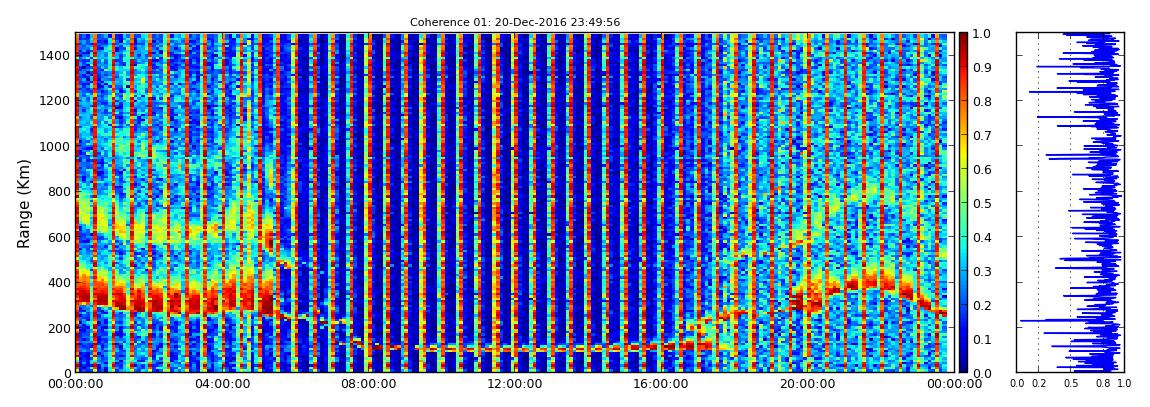Click the 0.5 tick on the profile plot axis
The height and width of the screenshot is (407, 1150).
(1071, 384)
